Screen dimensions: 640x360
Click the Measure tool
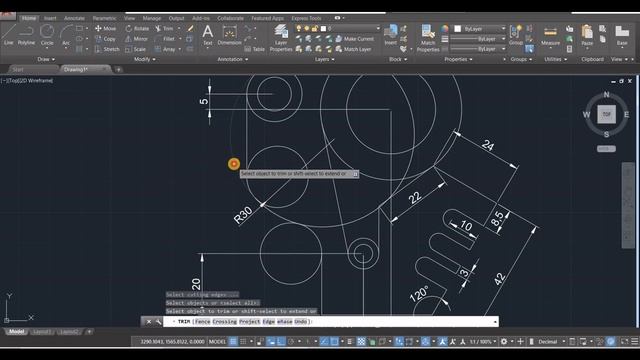(550, 35)
